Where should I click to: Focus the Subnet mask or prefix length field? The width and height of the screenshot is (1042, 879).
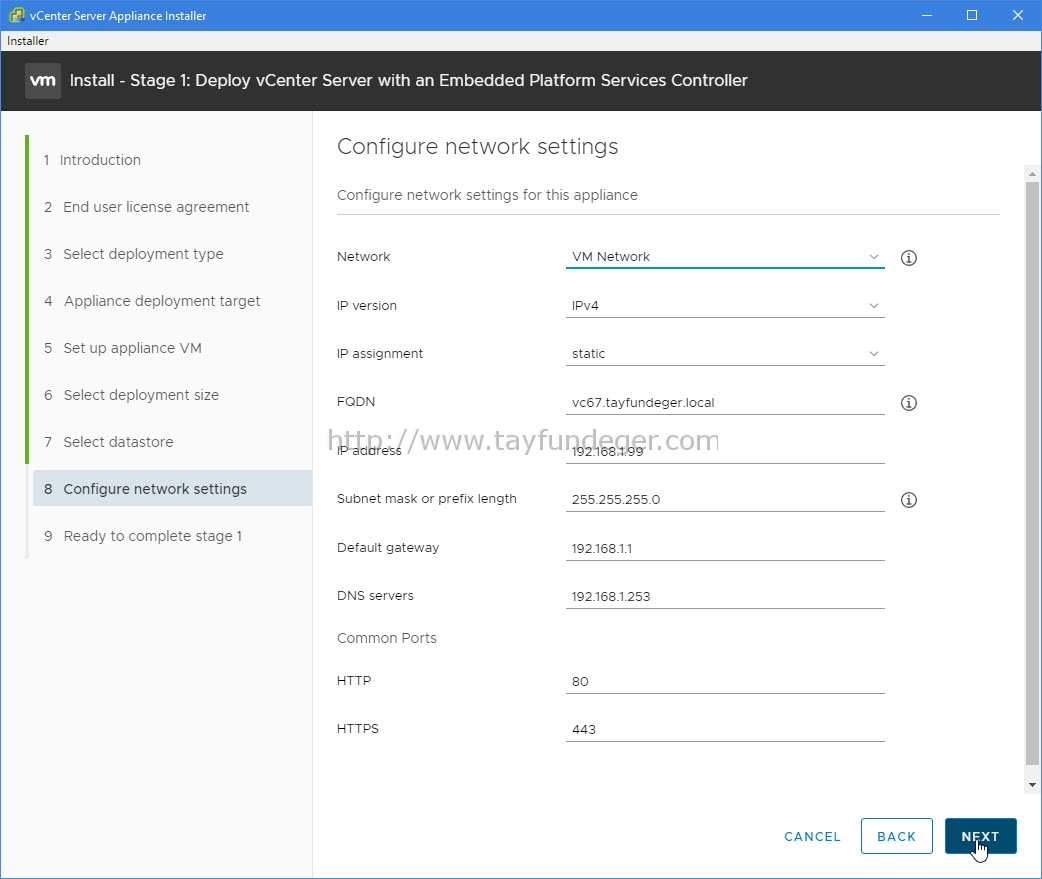point(724,500)
